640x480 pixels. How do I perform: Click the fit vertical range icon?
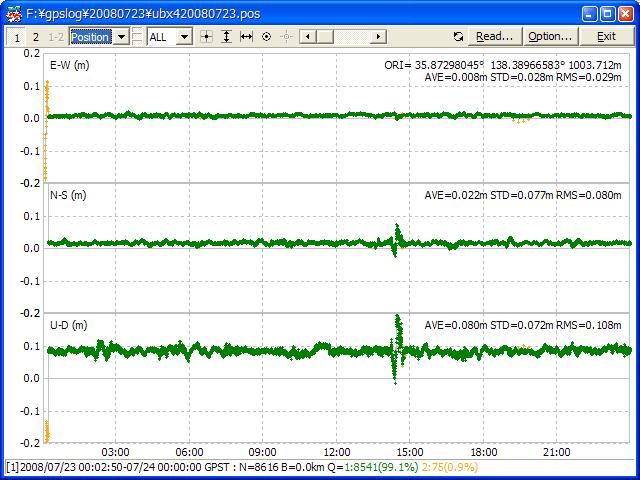tap(226, 36)
